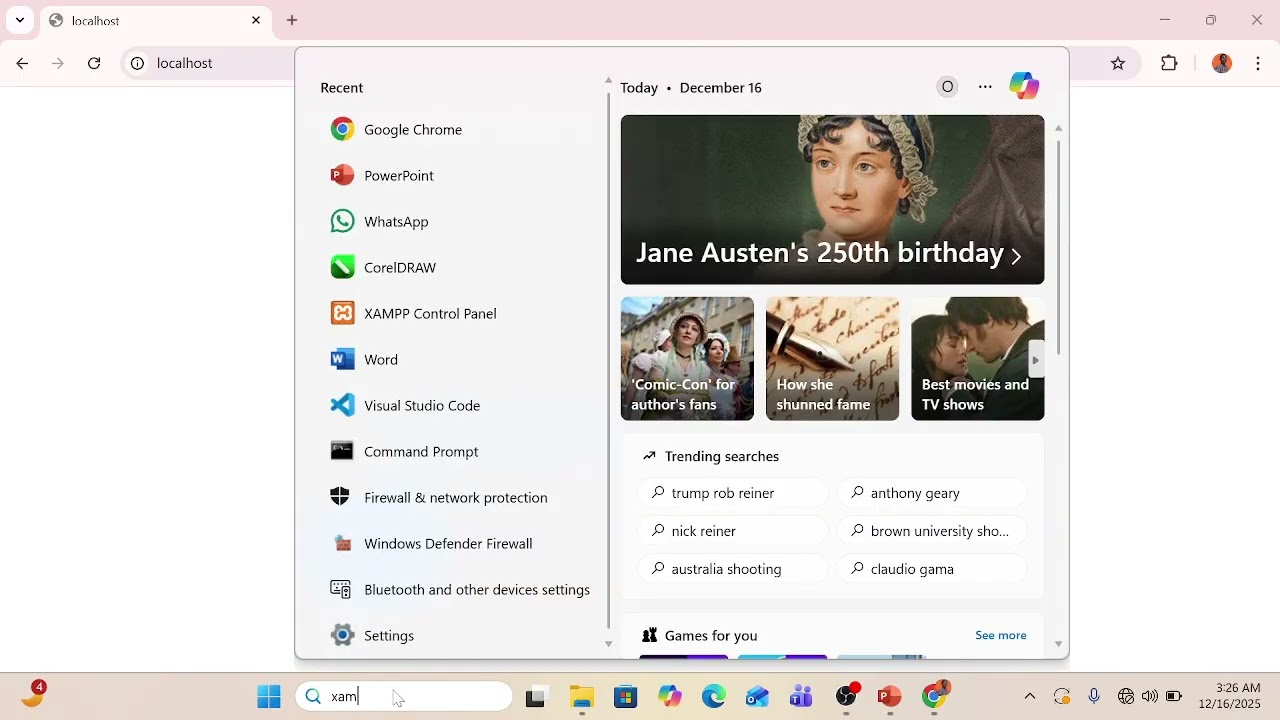Open Chrome extensions puzzle icon

[1169, 63]
